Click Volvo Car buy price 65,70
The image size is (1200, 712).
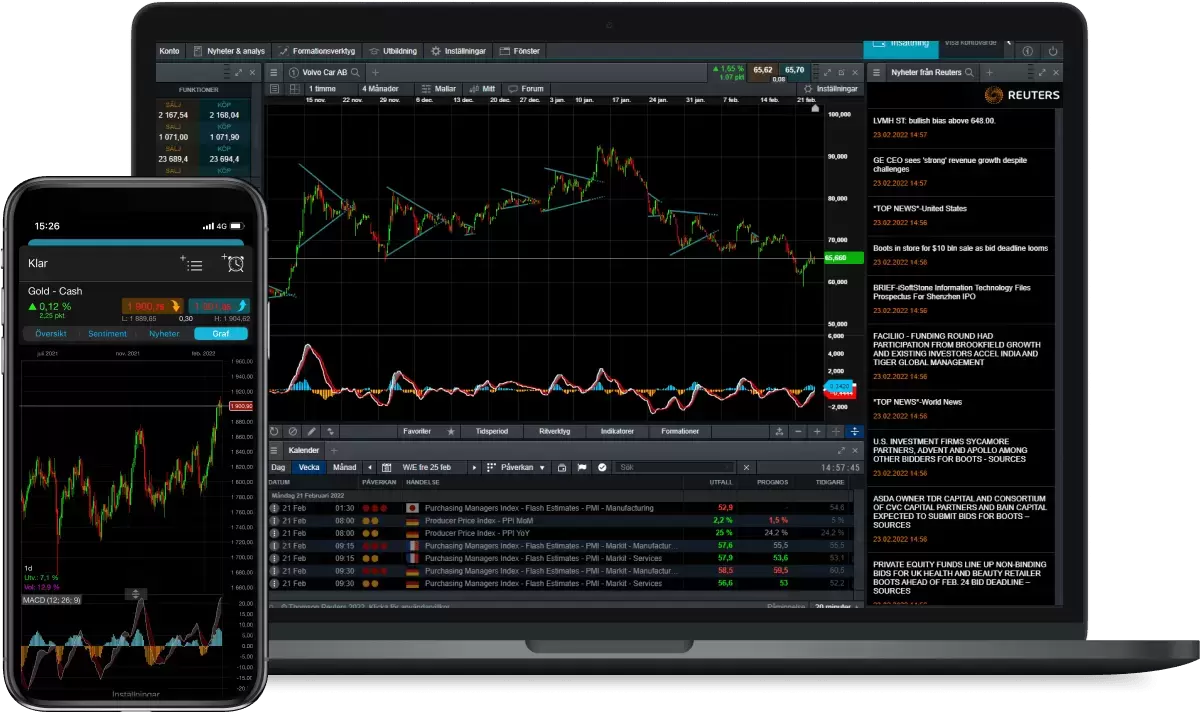[795, 70]
